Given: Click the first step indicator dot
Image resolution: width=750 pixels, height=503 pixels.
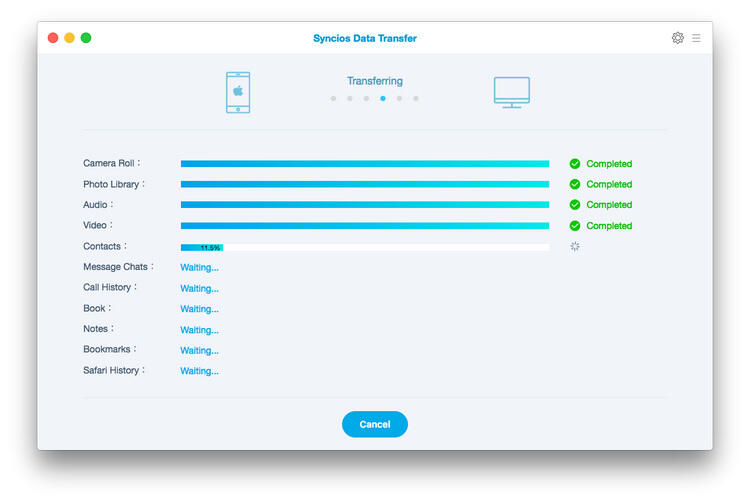Looking at the screenshot, I should tap(333, 99).
